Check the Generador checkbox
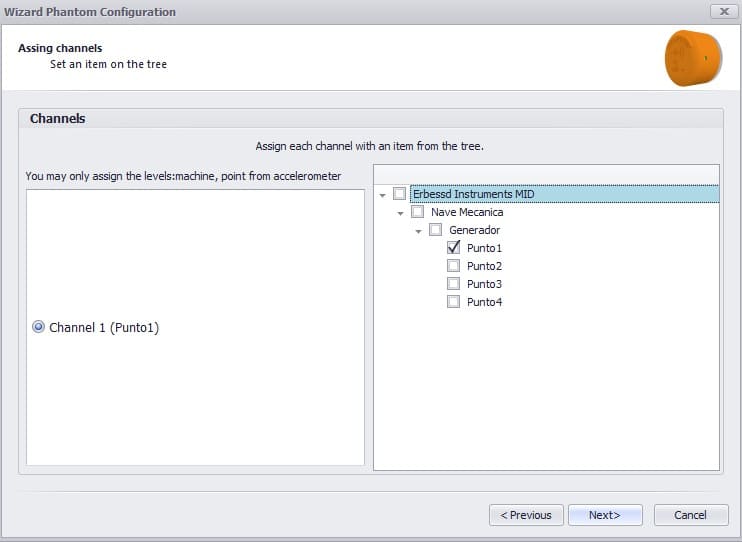This screenshot has height=542, width=742. click(x=435, y=230)
